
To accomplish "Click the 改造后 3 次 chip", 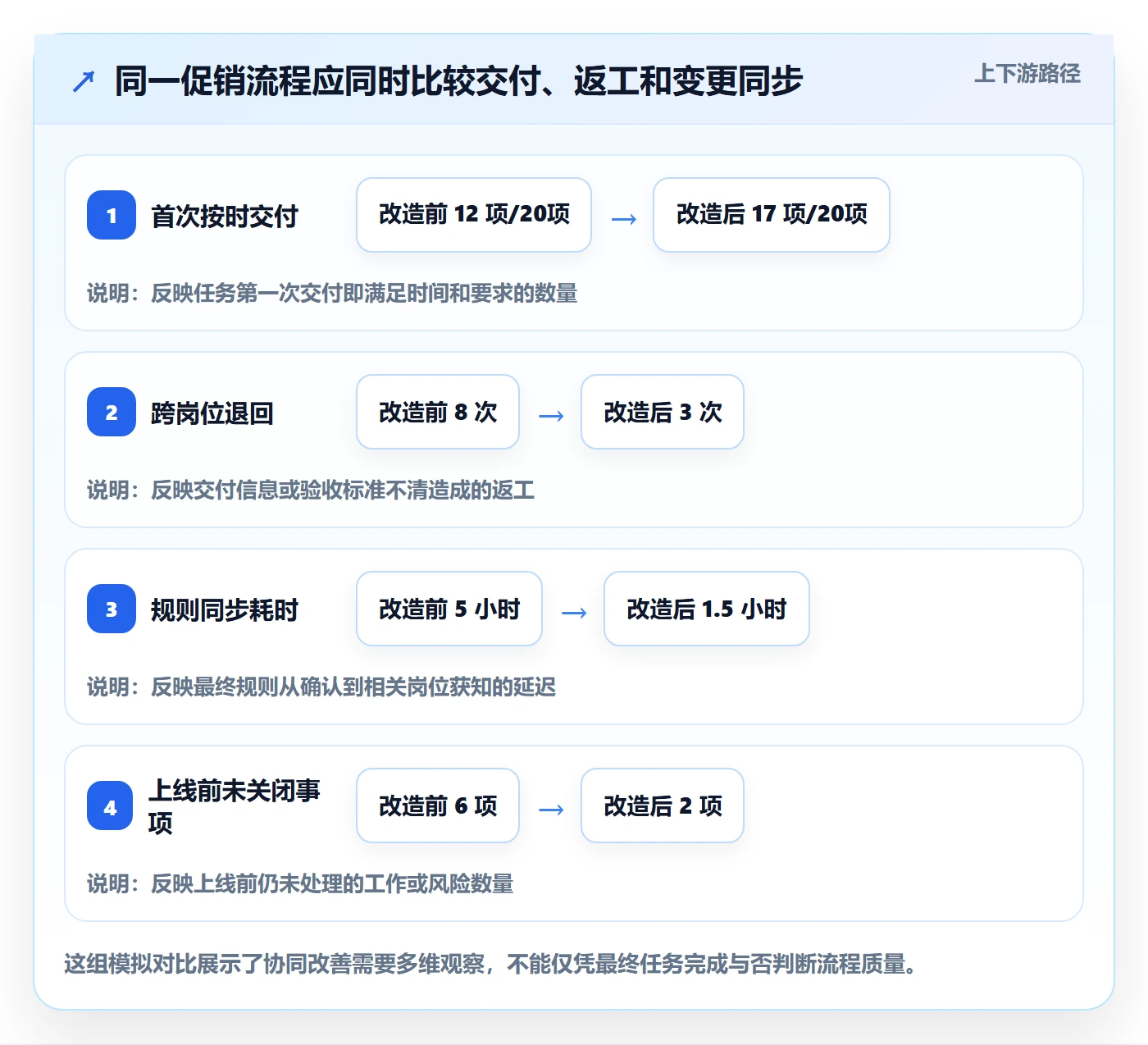I will [663, 412].
